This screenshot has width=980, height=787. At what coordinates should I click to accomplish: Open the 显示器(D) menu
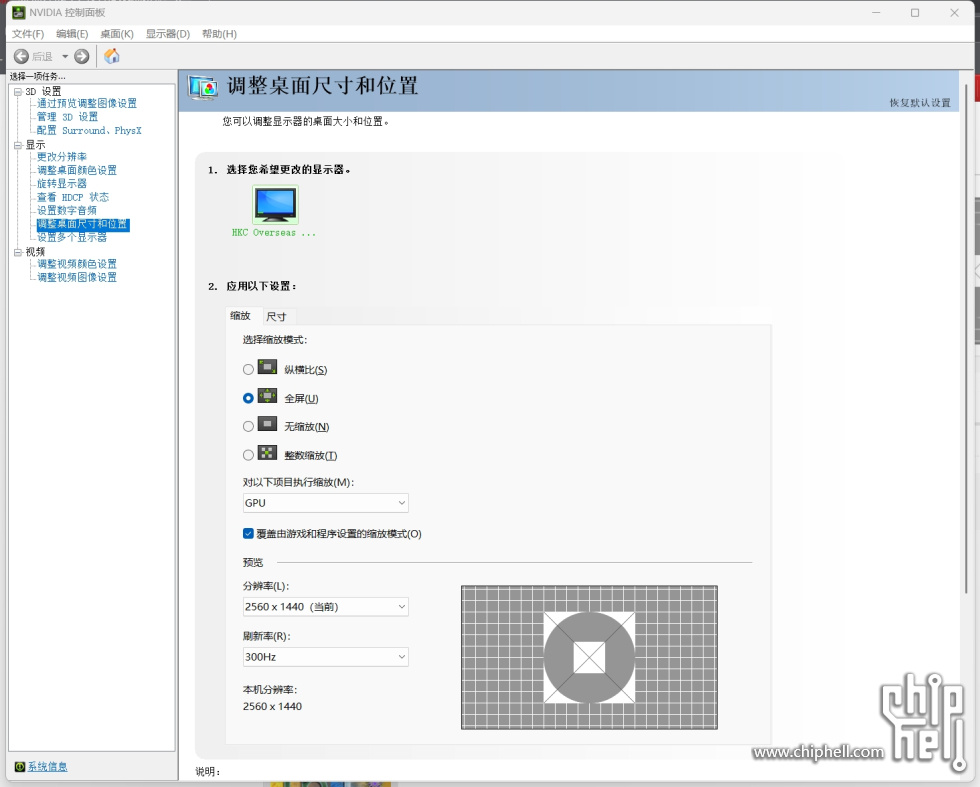168,34
